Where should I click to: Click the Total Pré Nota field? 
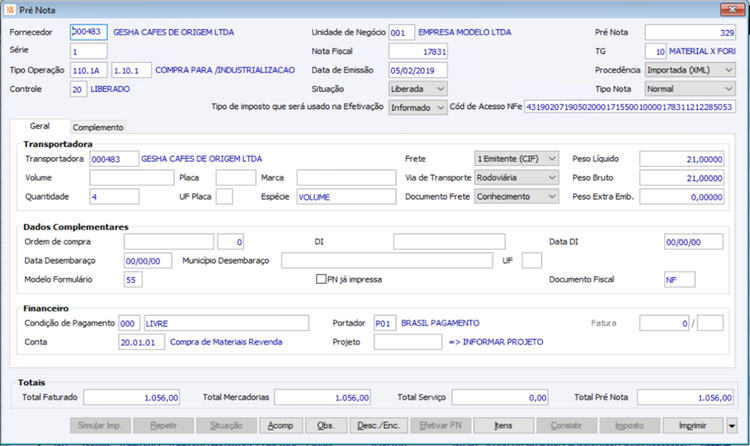(685, 397)
